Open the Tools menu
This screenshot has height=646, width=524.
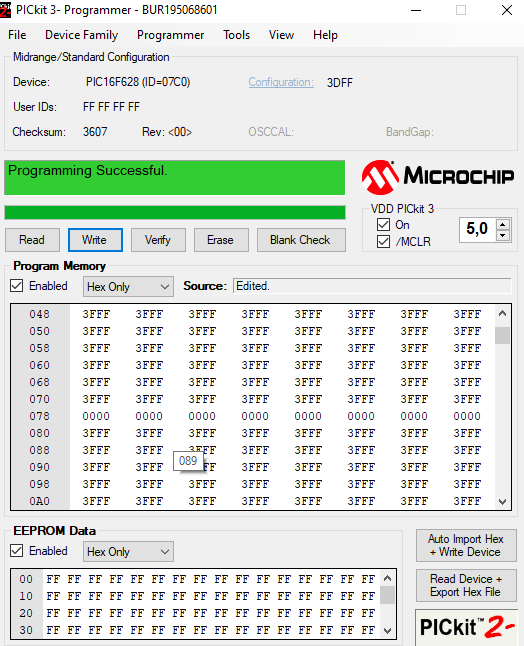click(236, 35)
